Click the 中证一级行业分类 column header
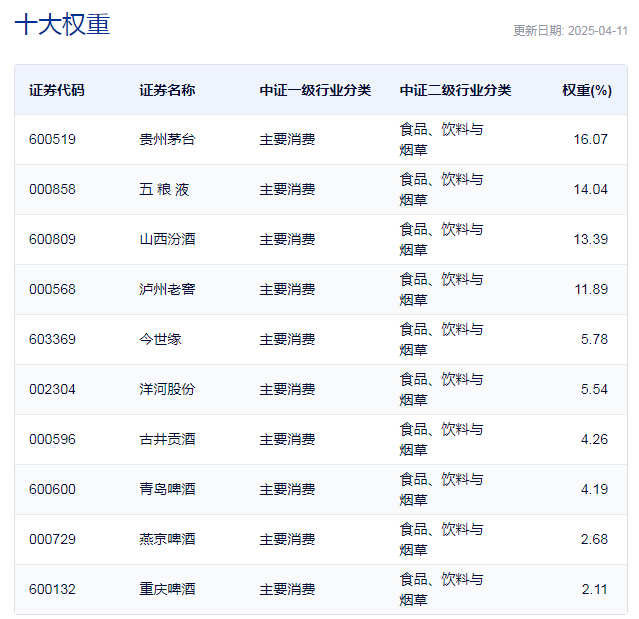 click(315, 90)
